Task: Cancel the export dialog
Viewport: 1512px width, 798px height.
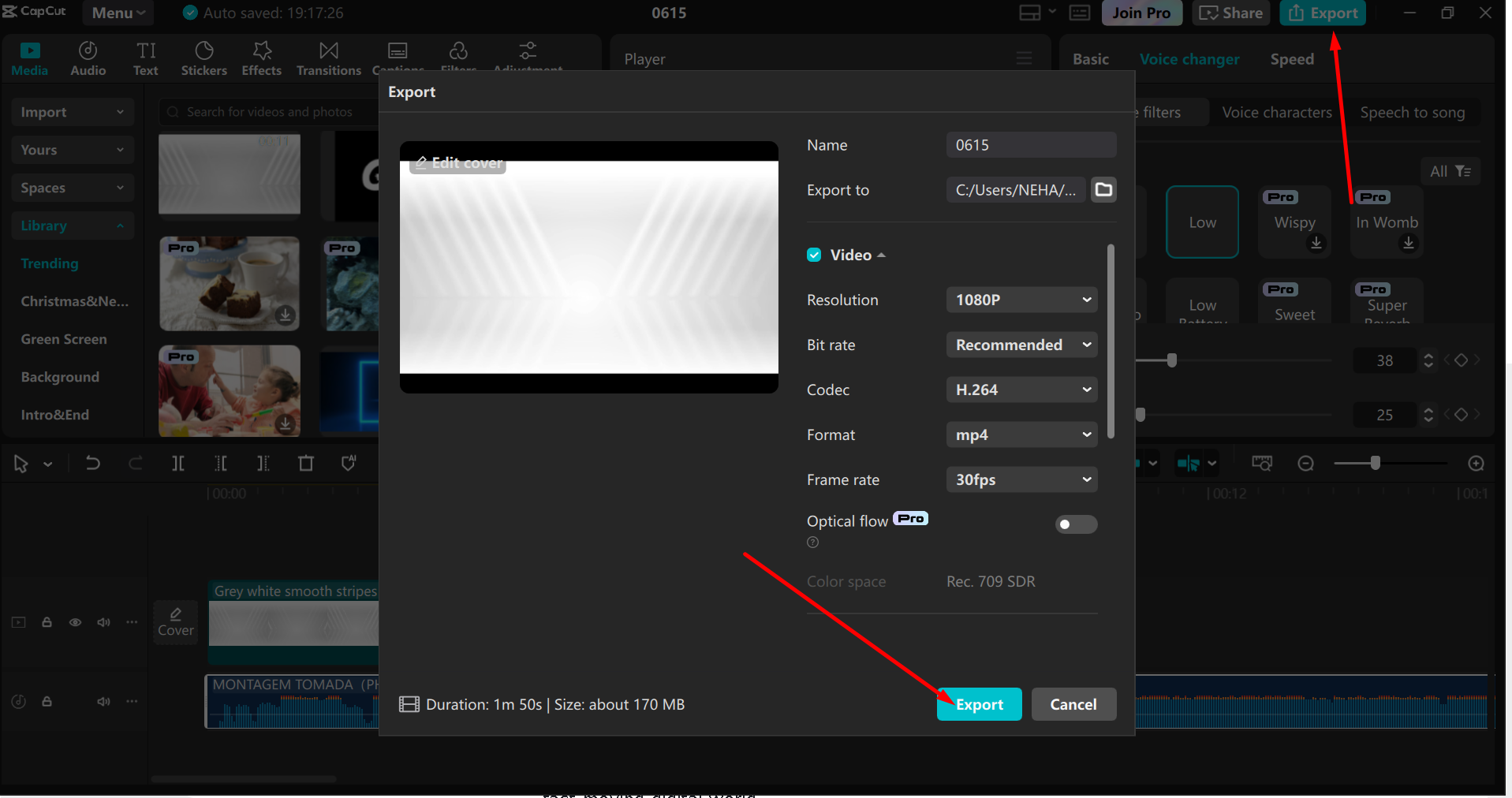Action: click(1073, 704)
